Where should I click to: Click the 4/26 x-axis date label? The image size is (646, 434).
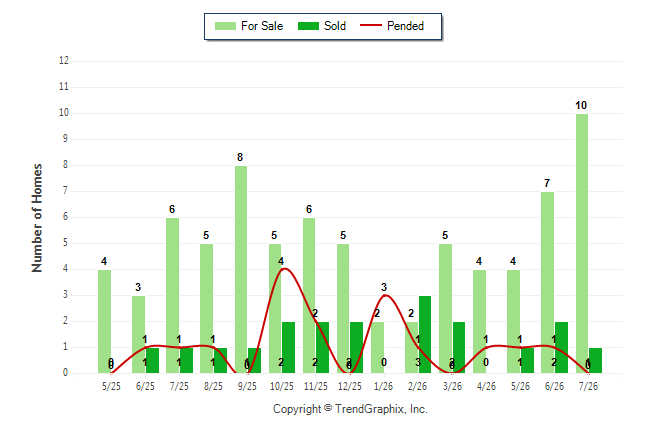[486, 386]
